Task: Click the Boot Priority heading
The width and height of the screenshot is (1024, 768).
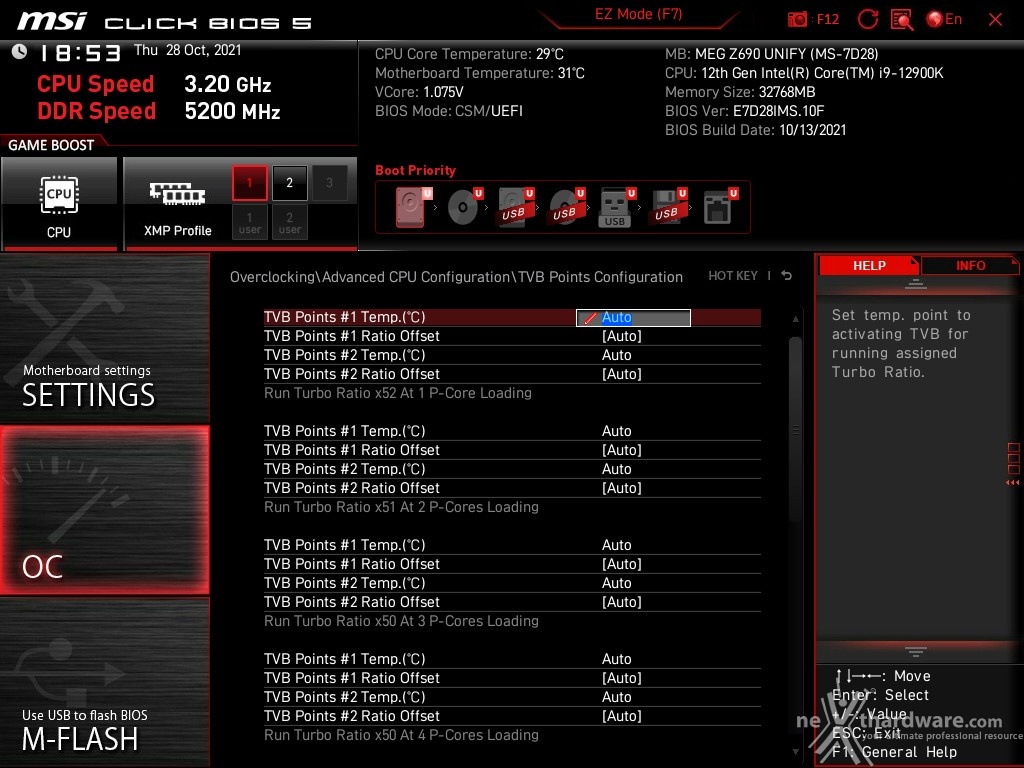Action: point(415,170)
